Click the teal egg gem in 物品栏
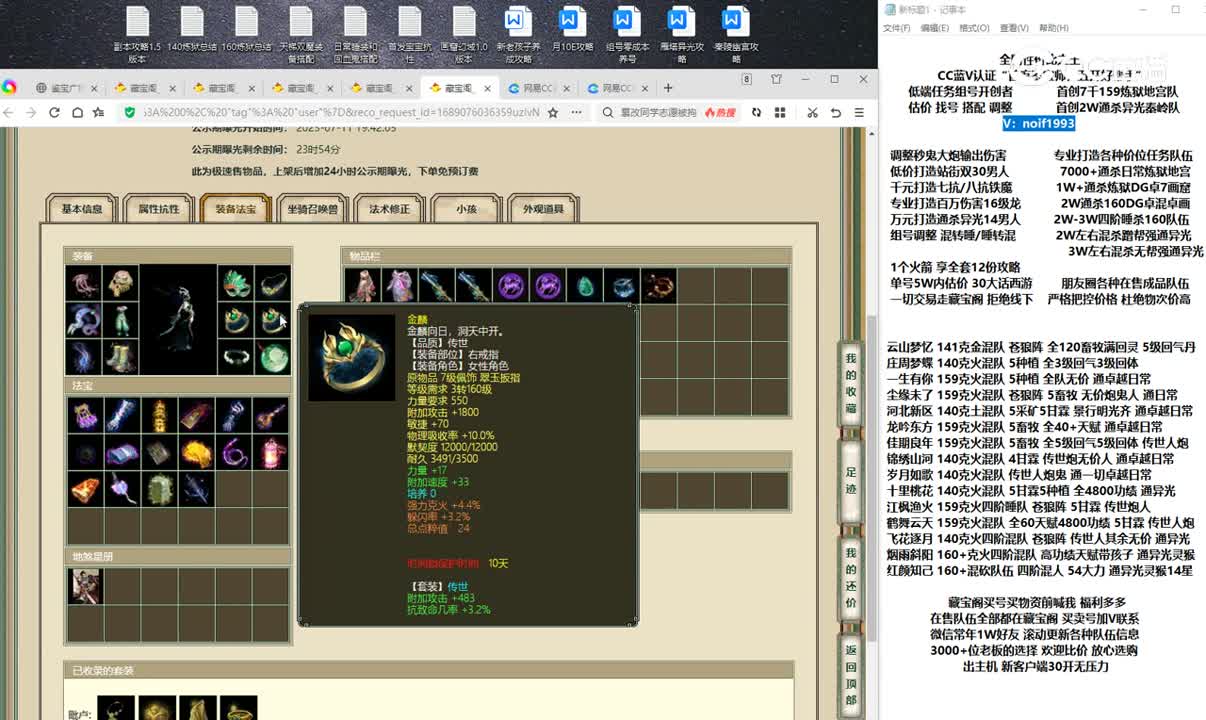The height and width of the screenshot is (720, 1206). coord(585,286)
